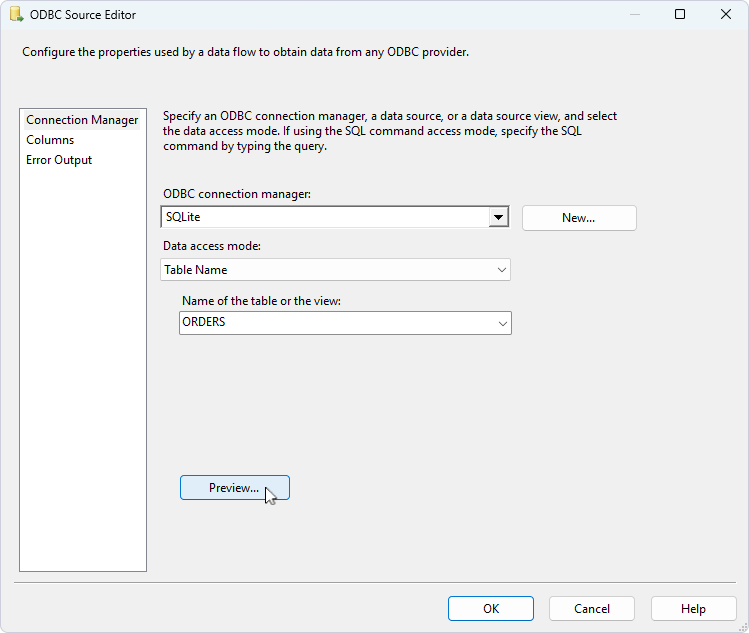The image size is (749, 633).
Task: Open Data access mode chevron arrow
Action: tap(501, 270)
